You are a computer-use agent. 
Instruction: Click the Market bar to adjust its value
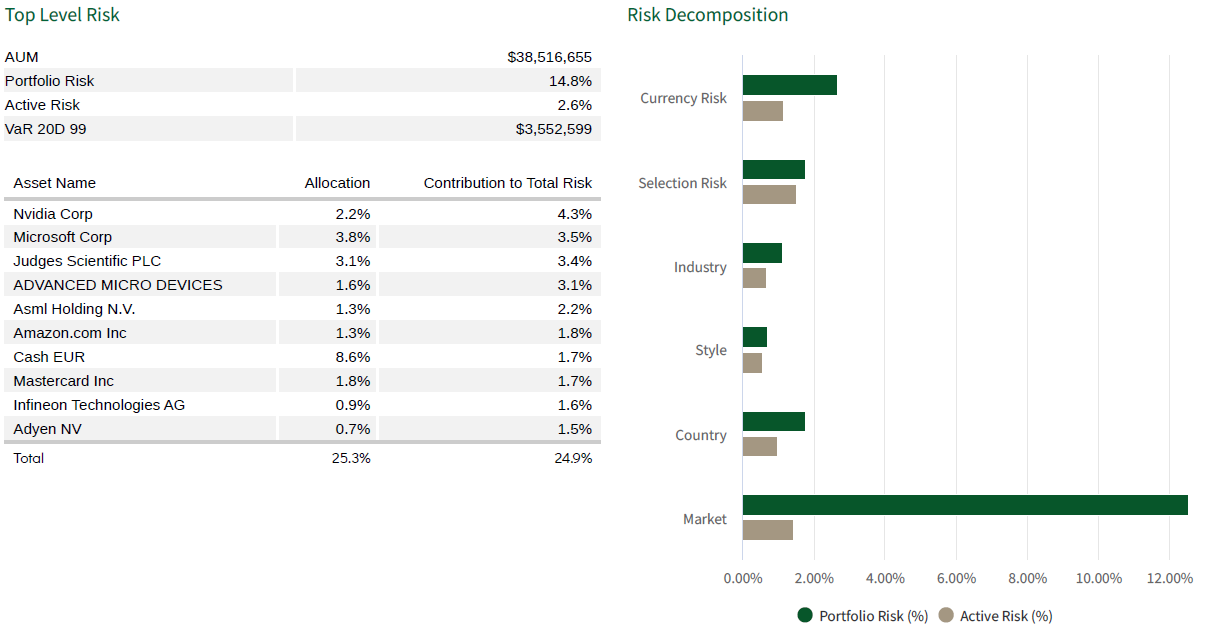click(x=960, y=505)
